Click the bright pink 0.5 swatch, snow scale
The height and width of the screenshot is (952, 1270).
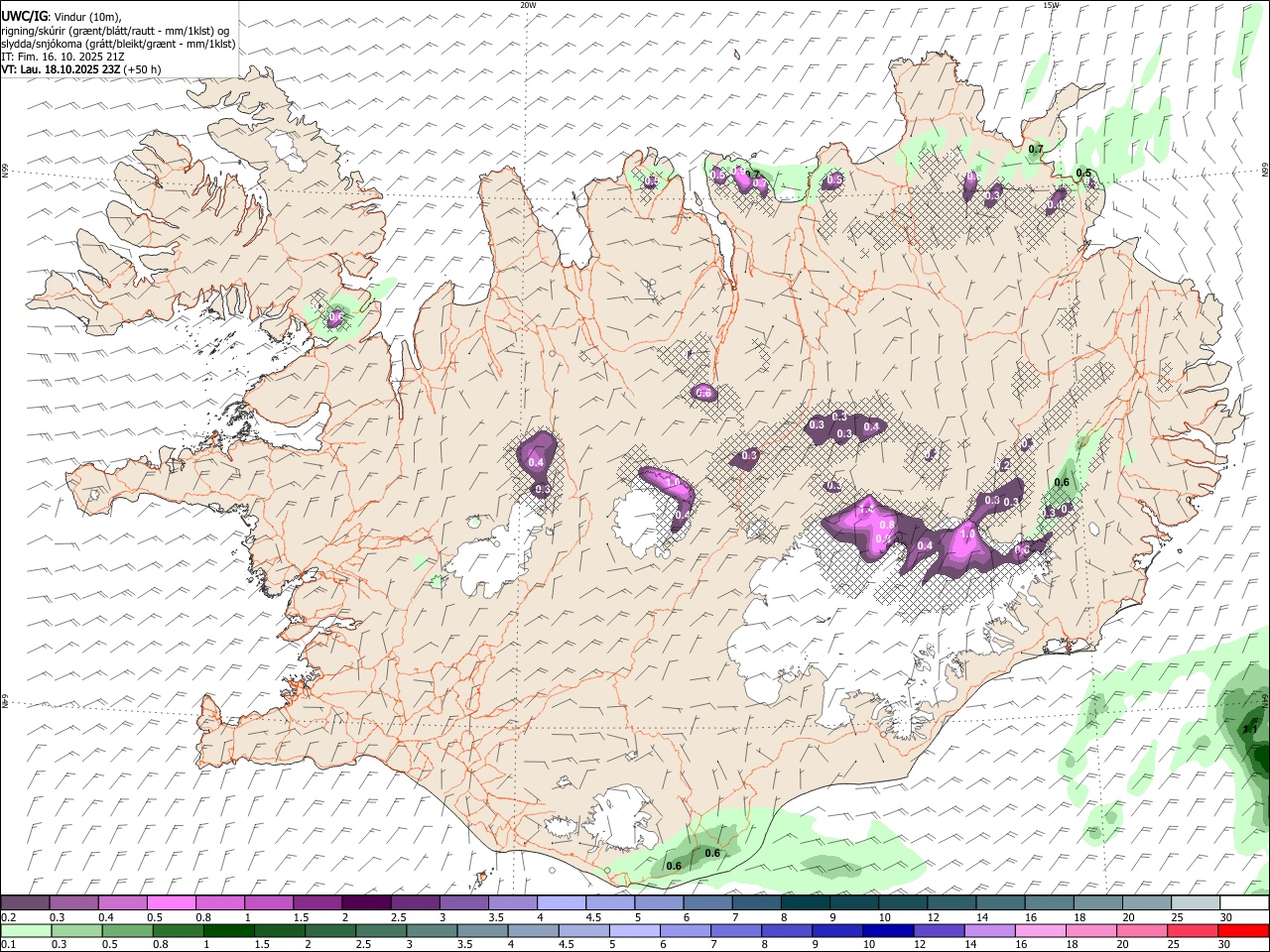pyautogui.click(x=171, y=902)
